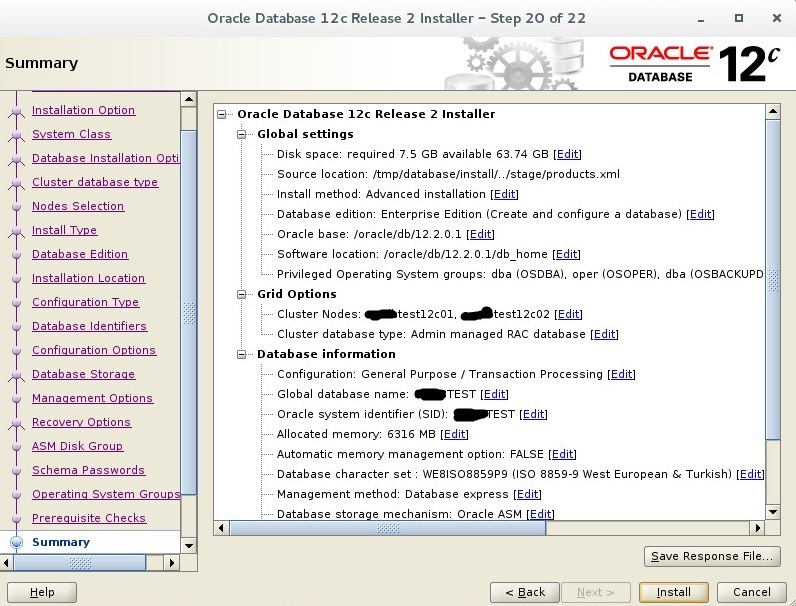The height and width of the screenshot is (606, 796).
Task: Open the Database Edition step
Action: 80,254
